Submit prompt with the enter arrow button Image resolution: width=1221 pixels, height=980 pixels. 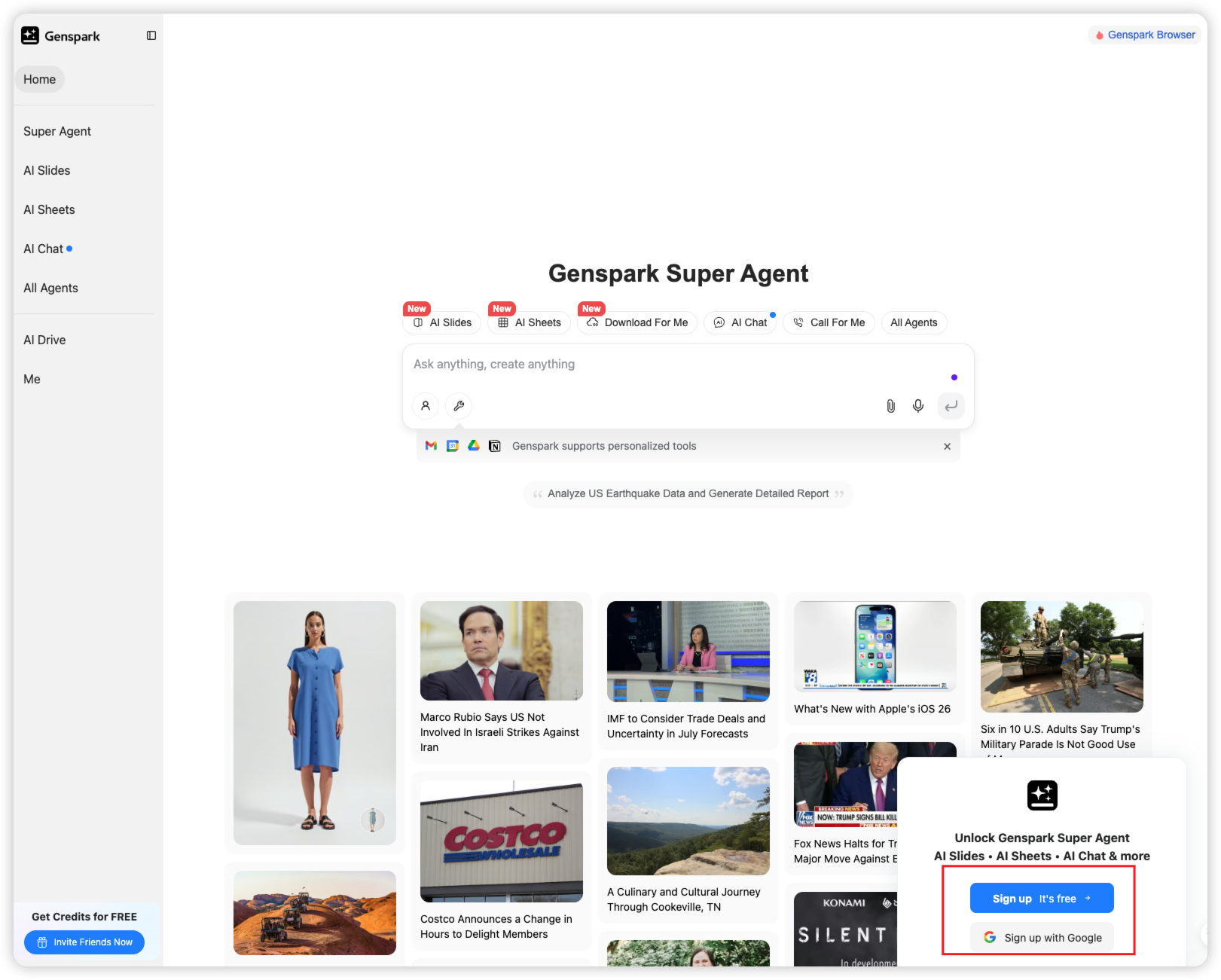click(x=951, y=406)
